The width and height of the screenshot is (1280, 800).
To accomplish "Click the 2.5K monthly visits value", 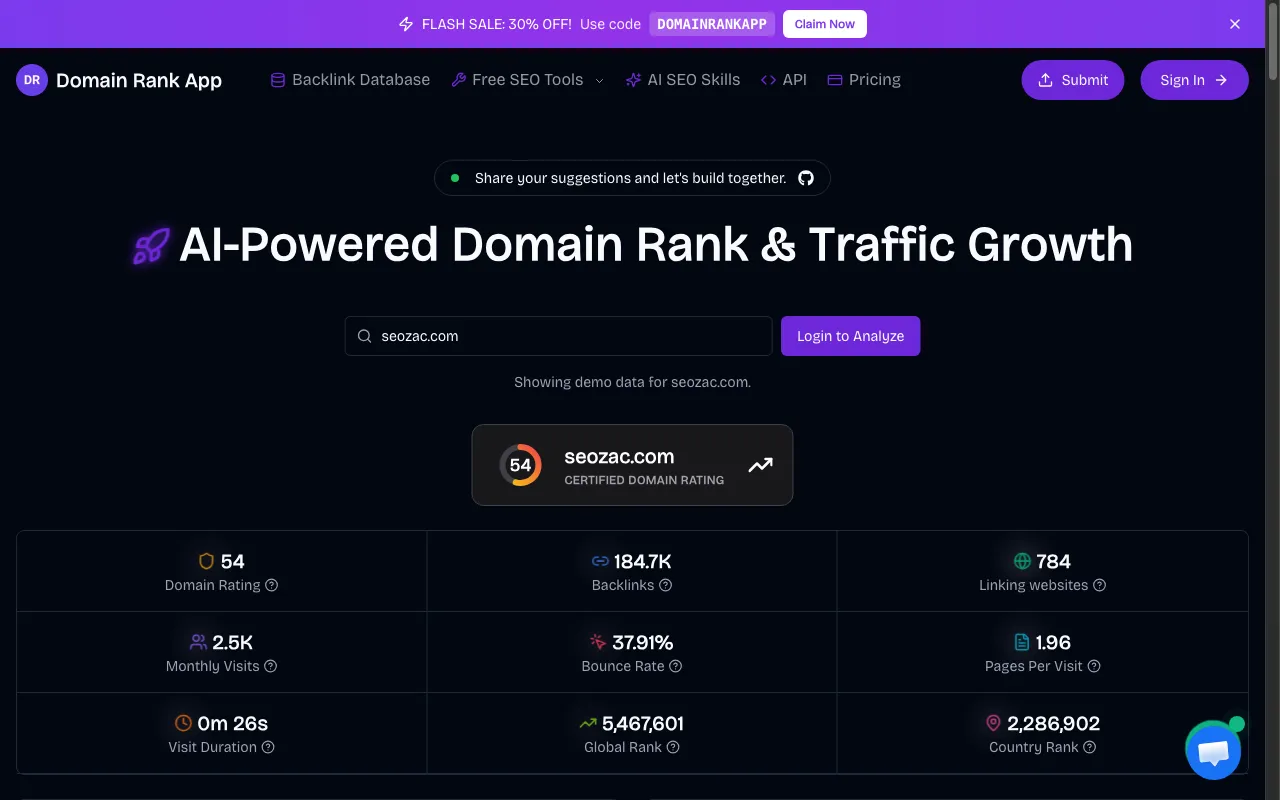I will pos(233,642).
